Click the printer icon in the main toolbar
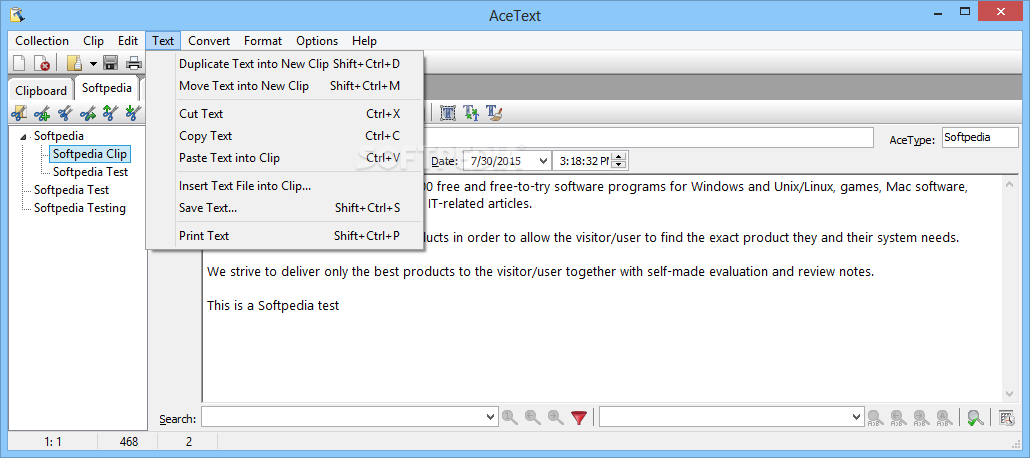Viewport: 1030px width, 458px height. pyautogui.click(x=134, y=63)
